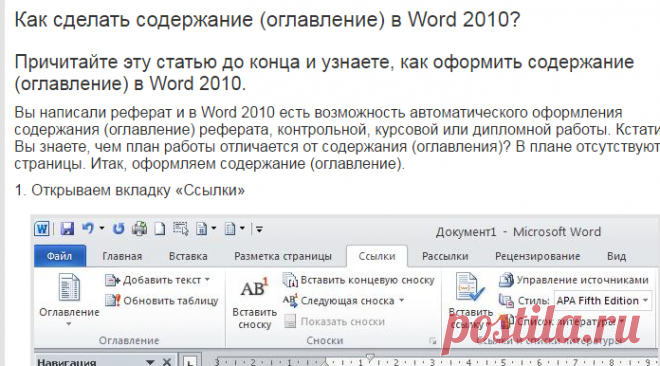This screenshot has height=366, width=660.
Task: Click the step text 1. Открываем вкладку «Ссылки»
Action: click(x=130, y=190)
